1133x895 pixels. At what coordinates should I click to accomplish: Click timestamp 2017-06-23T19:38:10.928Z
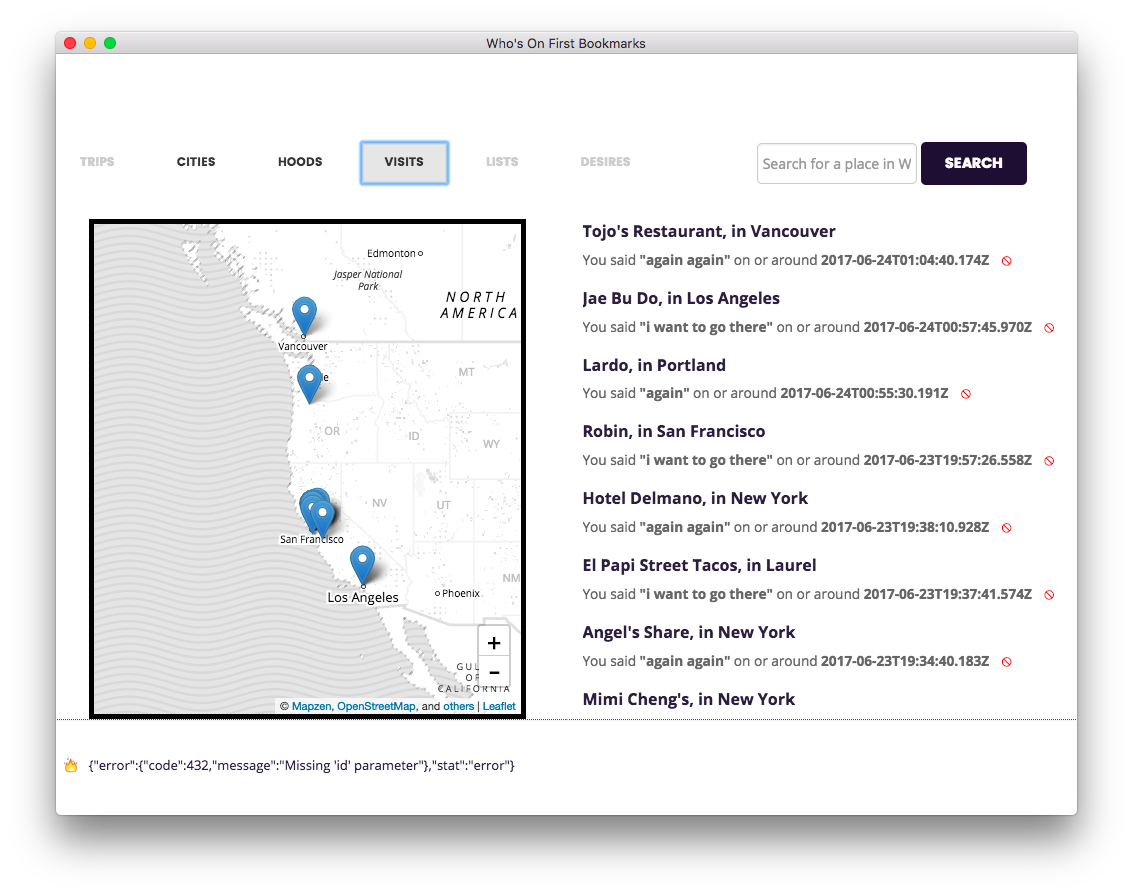pyautogui.click(x=905, y=527)
